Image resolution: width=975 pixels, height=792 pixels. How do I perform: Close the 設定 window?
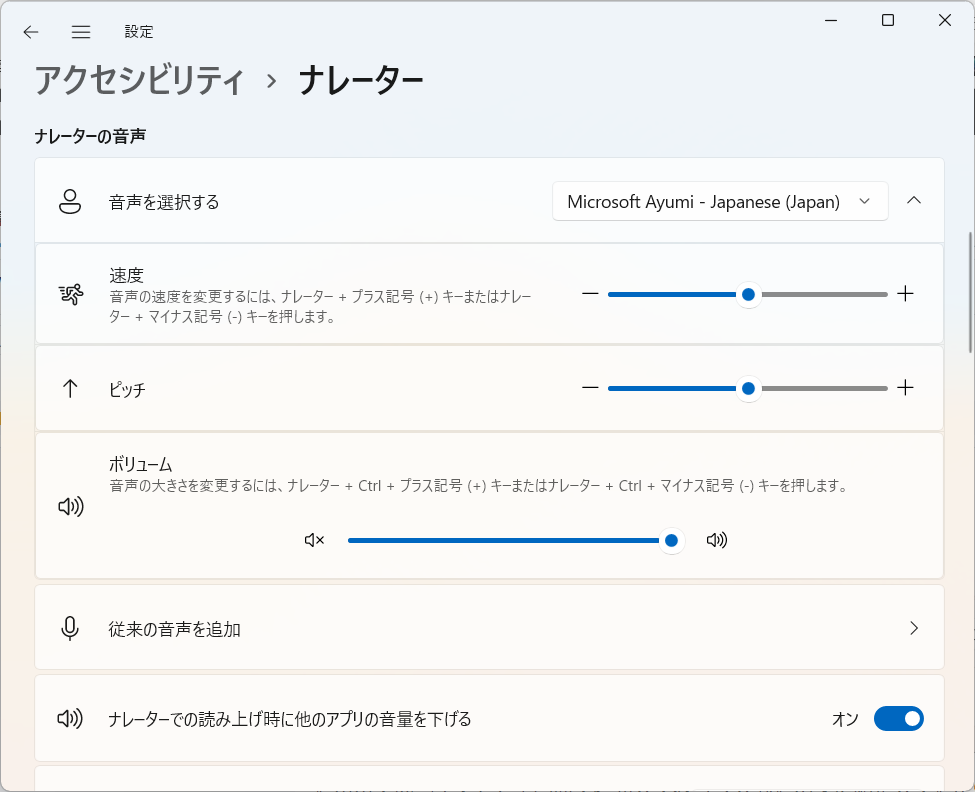(x=945, y=20)
